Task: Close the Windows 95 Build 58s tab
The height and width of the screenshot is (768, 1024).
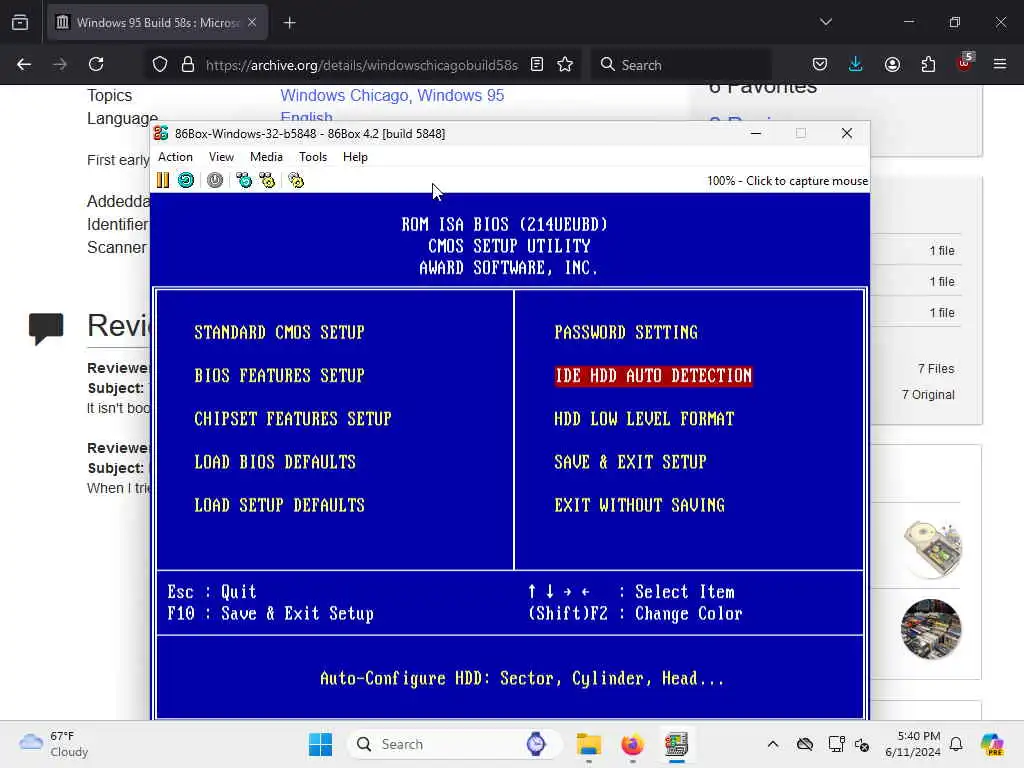Action: (x=252, y=23)
